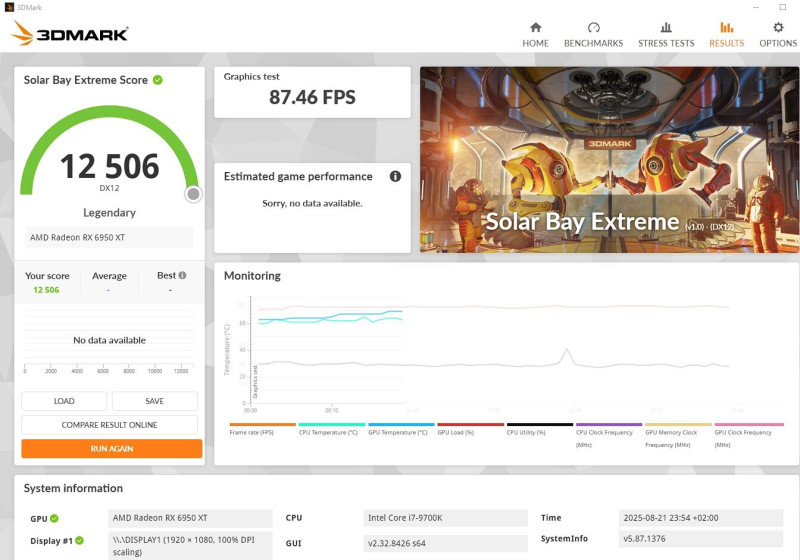Click the Intel Core i7-9700K CPU value

tap(445, 518)
